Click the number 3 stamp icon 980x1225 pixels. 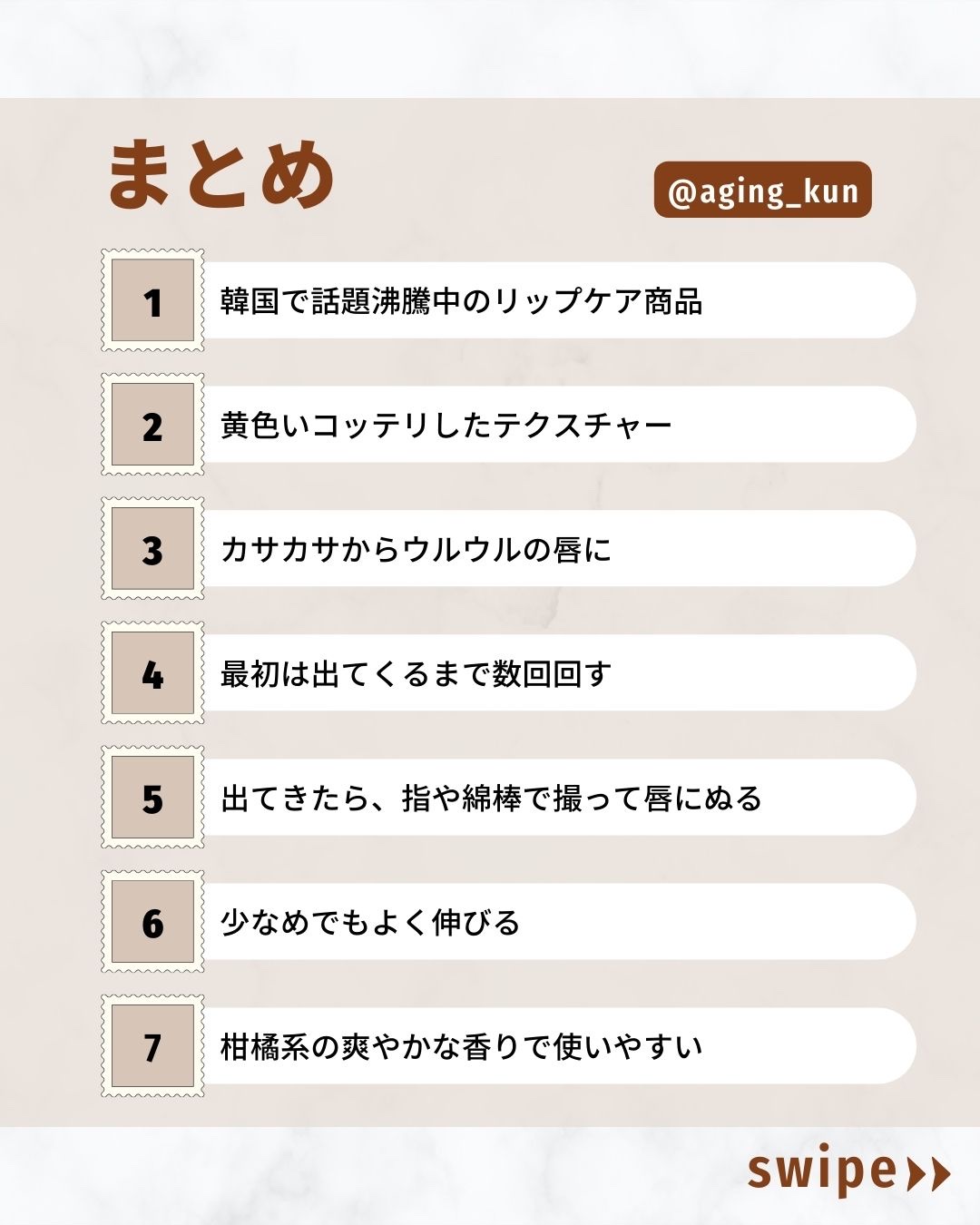click(x=152, y=549)
